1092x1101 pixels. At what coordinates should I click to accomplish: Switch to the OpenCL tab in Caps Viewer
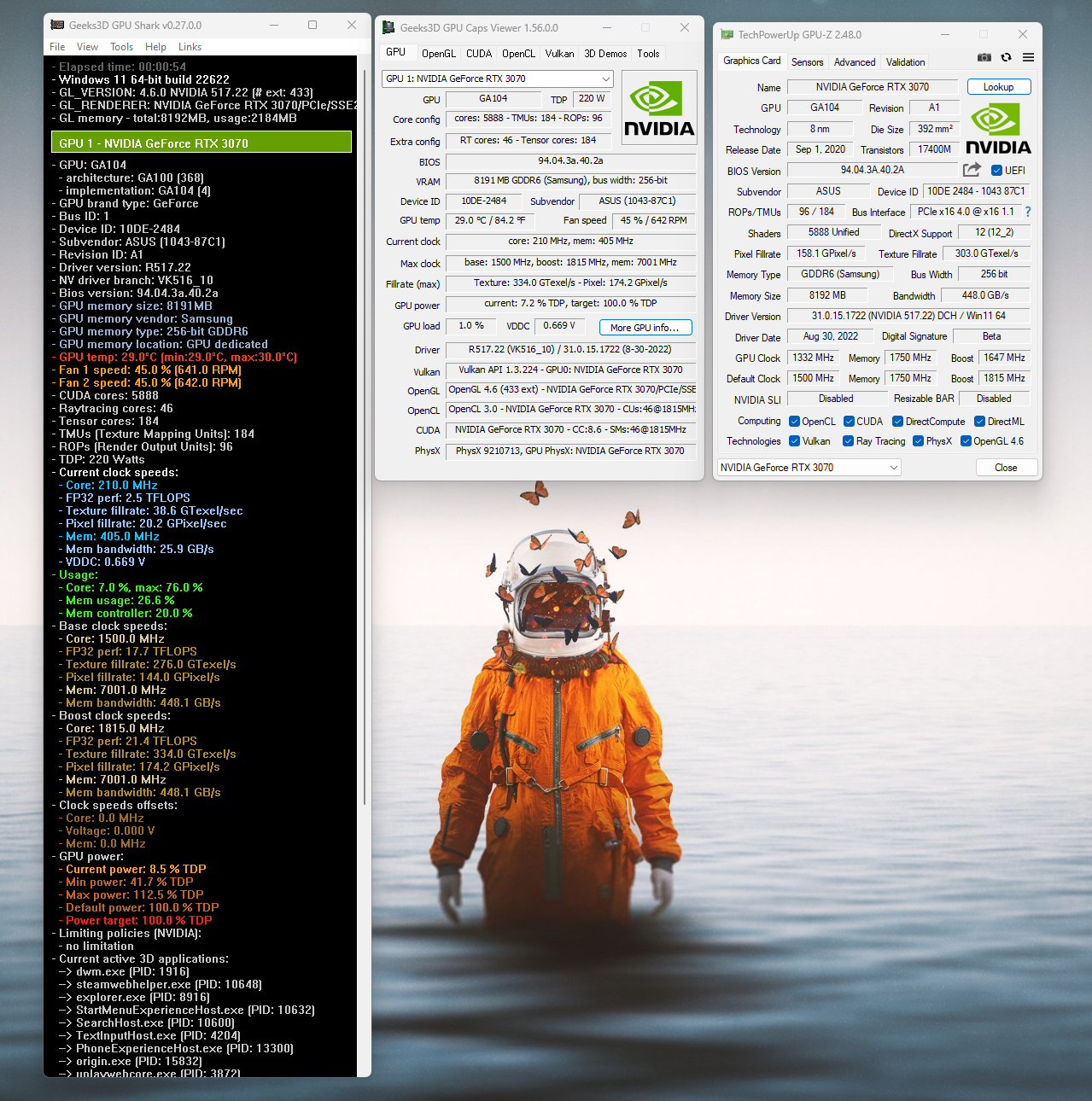(x=518, y=53)
